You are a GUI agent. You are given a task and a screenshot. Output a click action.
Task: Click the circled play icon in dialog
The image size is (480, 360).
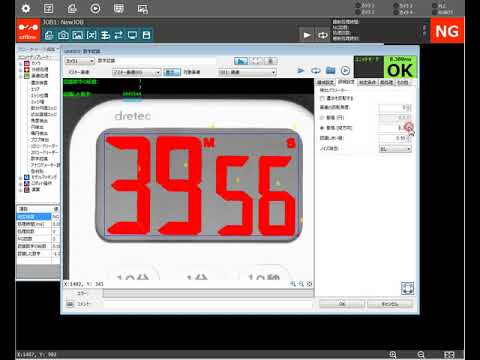click(x=345, y=71)
